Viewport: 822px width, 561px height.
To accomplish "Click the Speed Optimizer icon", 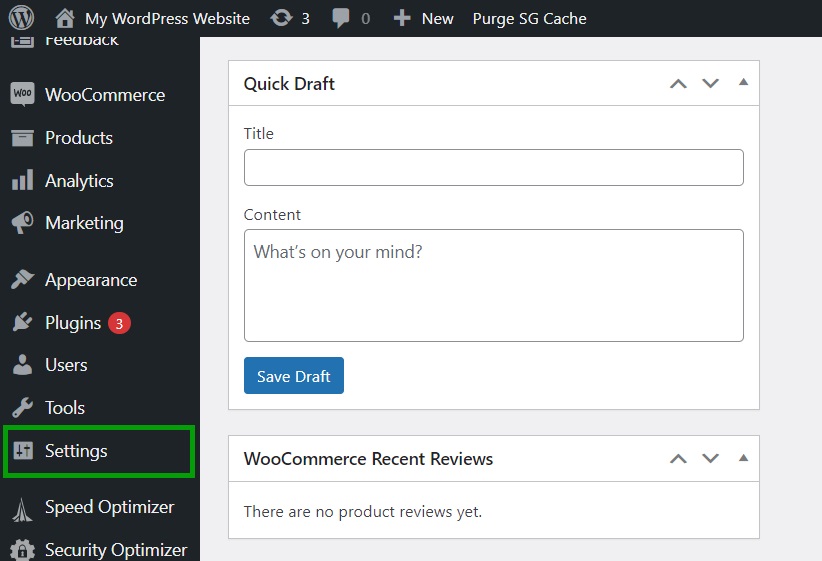I will pyautogui.click(x=22, y=510).
